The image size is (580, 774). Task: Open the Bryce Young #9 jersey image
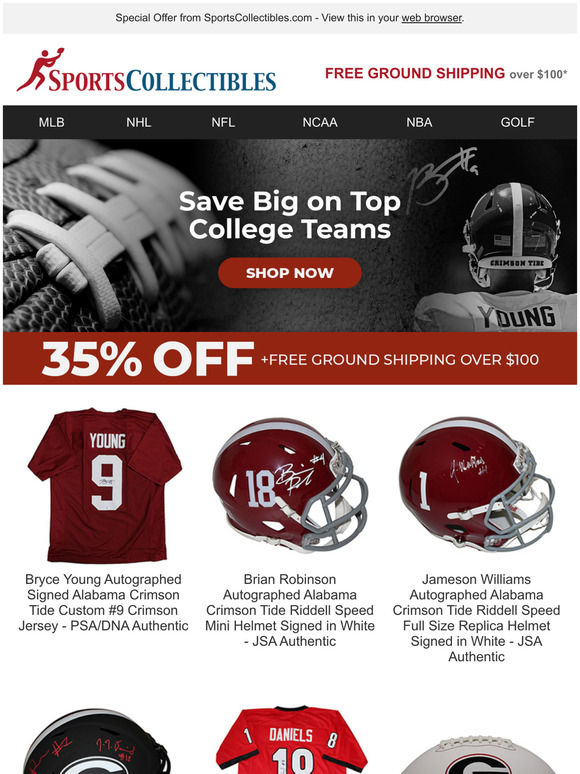(105, 485)
